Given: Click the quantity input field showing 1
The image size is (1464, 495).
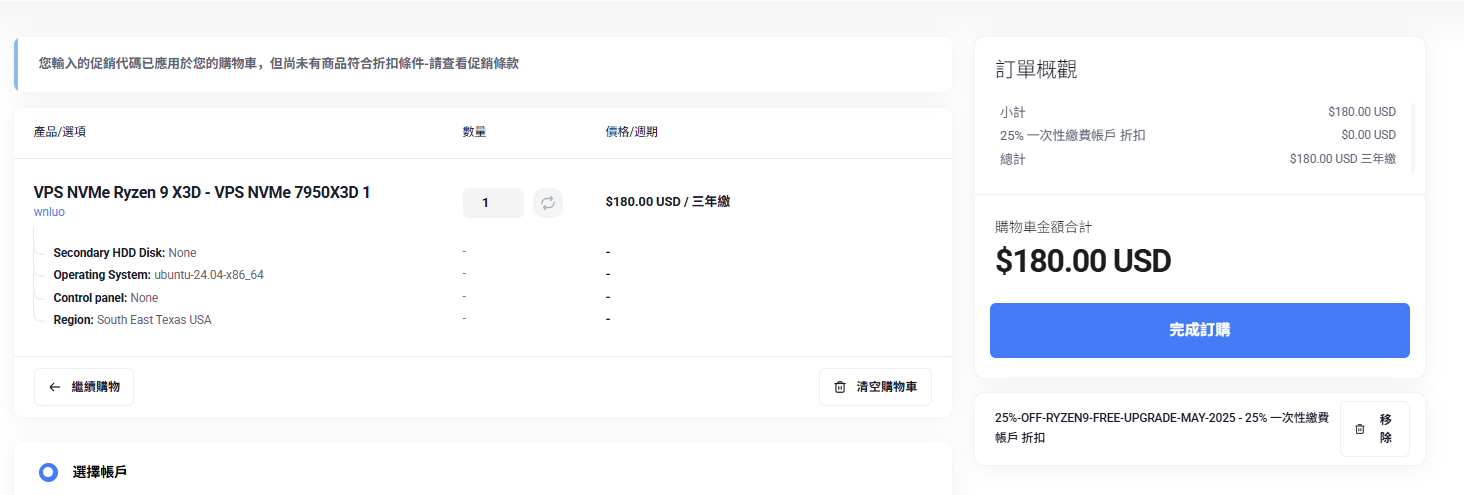Looking at the screenshot, I should pos(493,203).
